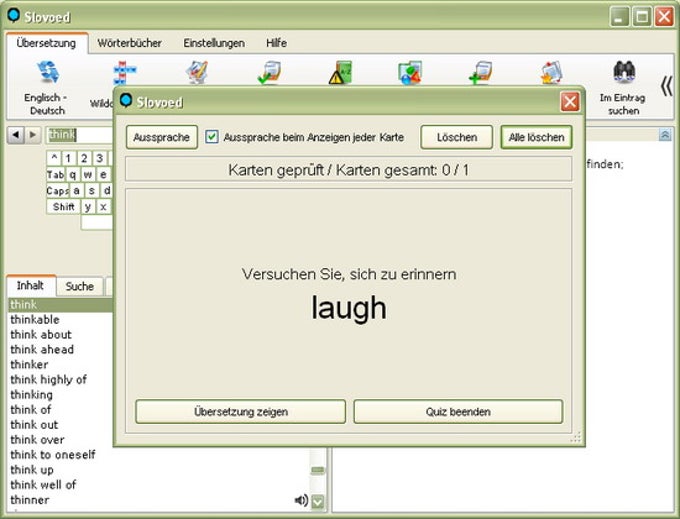Select the Inhalt tab
The image size is (680, 519).
pyautogui.click(x=30, y=285)
